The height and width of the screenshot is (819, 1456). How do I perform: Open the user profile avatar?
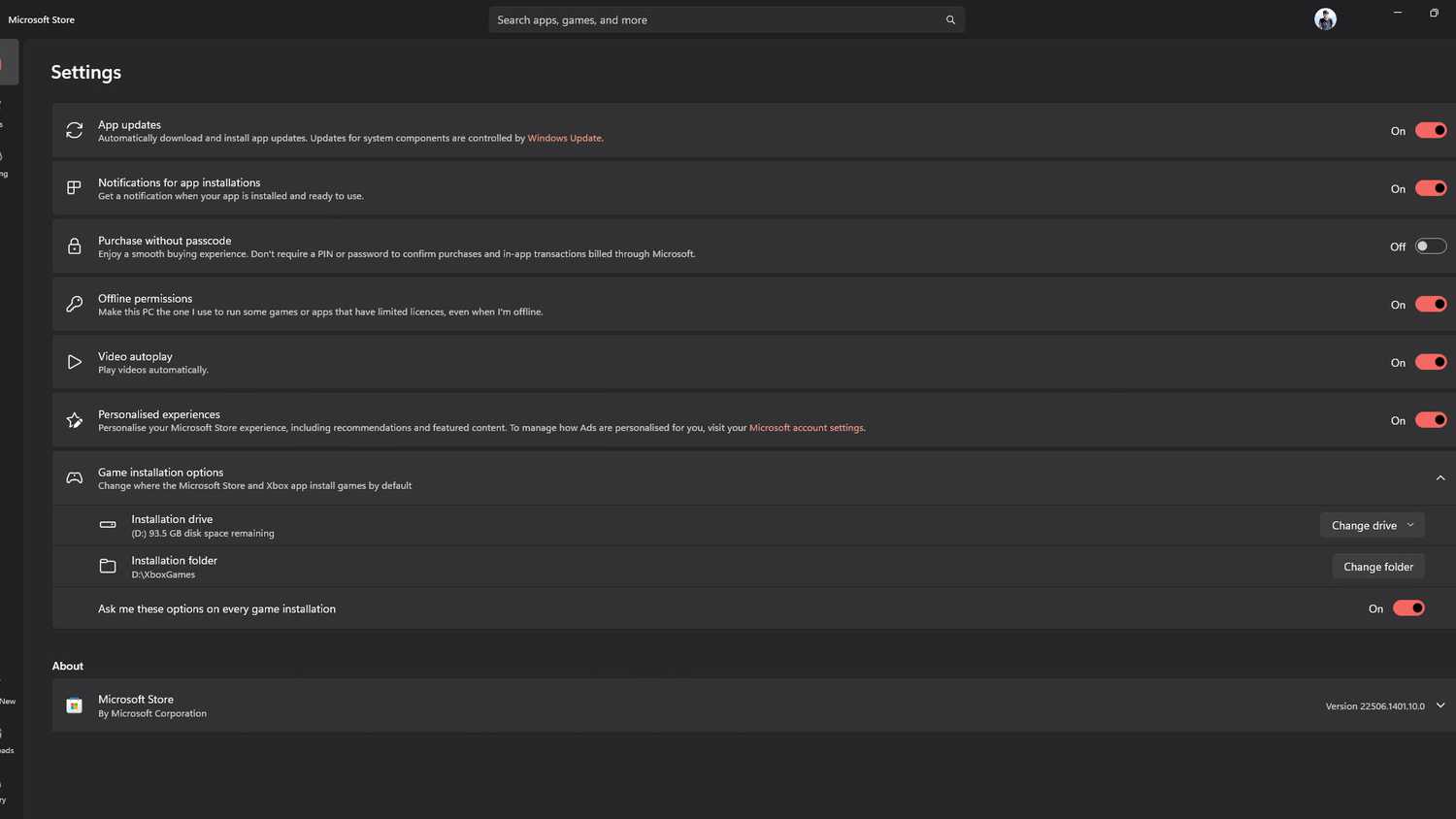click(x=1325, y=19)
